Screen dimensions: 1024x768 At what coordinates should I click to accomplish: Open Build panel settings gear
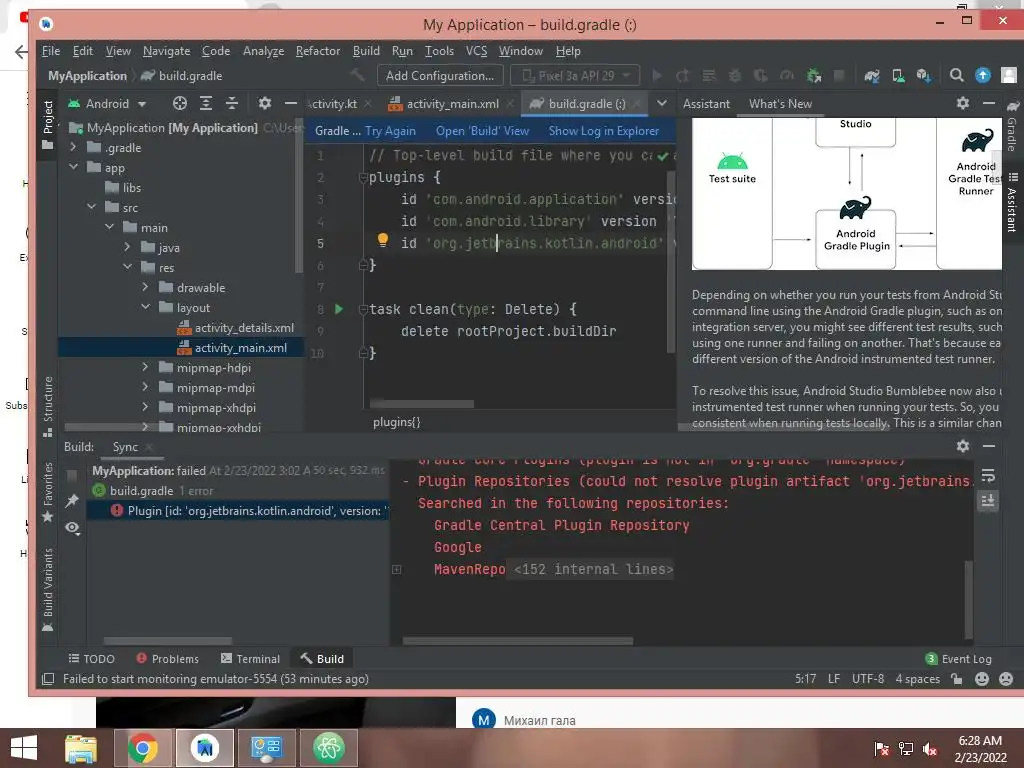tap(963, 446)
